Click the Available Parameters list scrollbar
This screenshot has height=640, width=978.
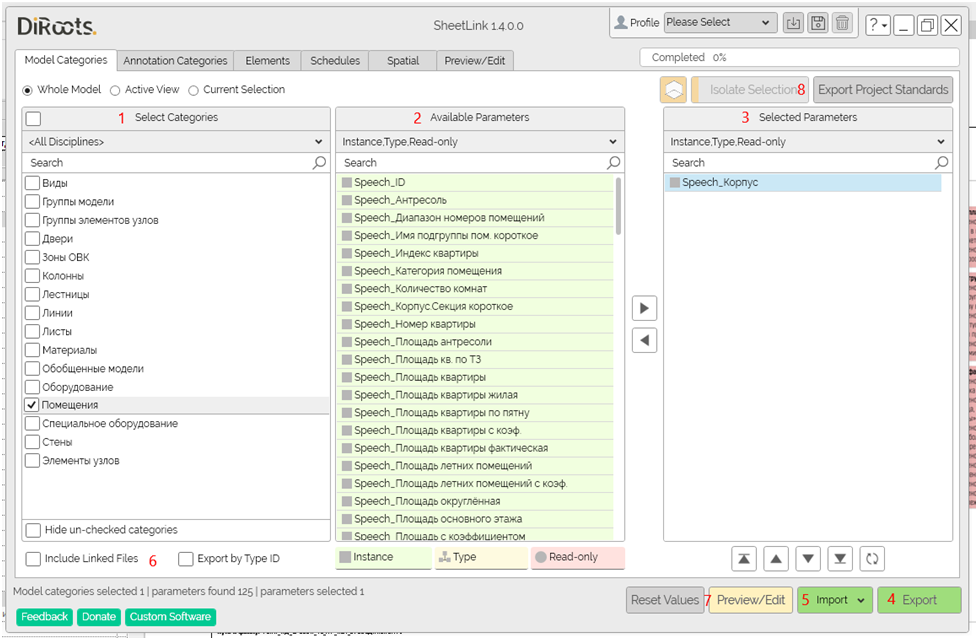(618, 205)
